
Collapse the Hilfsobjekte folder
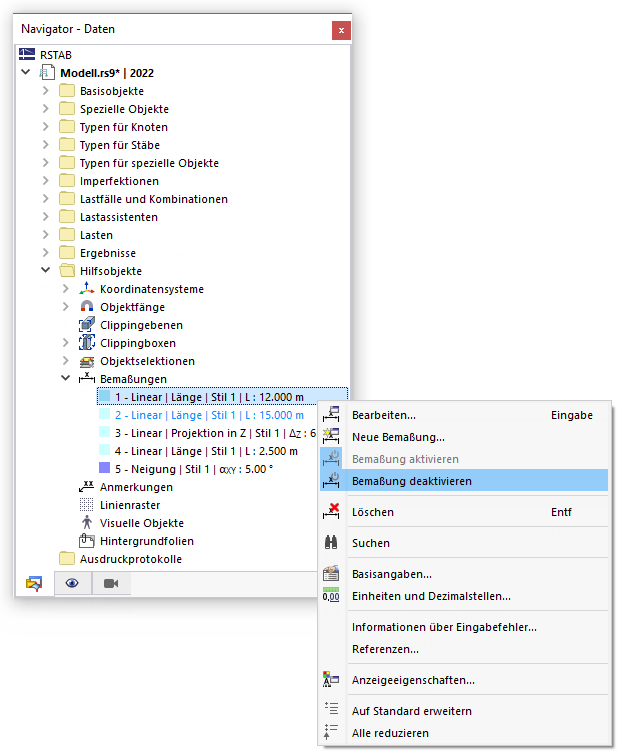coord(46,270)
